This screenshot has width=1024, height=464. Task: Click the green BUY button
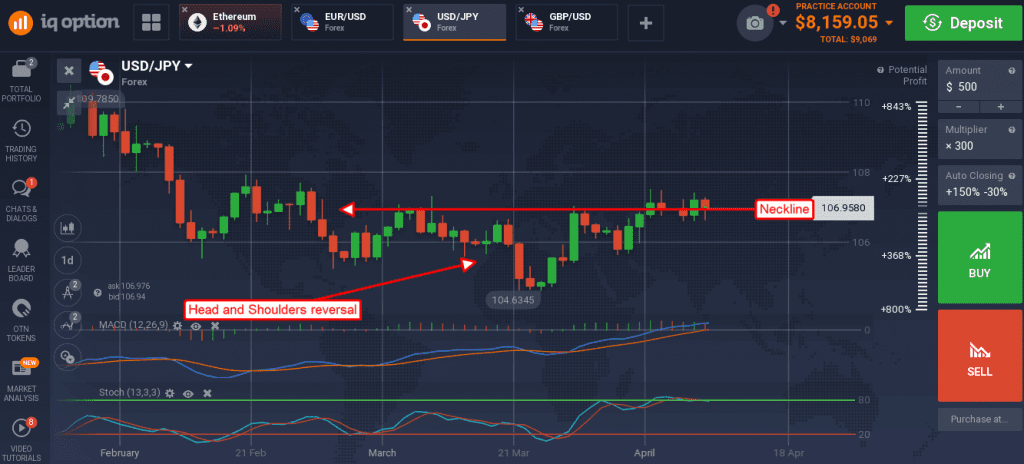point(980,257)
